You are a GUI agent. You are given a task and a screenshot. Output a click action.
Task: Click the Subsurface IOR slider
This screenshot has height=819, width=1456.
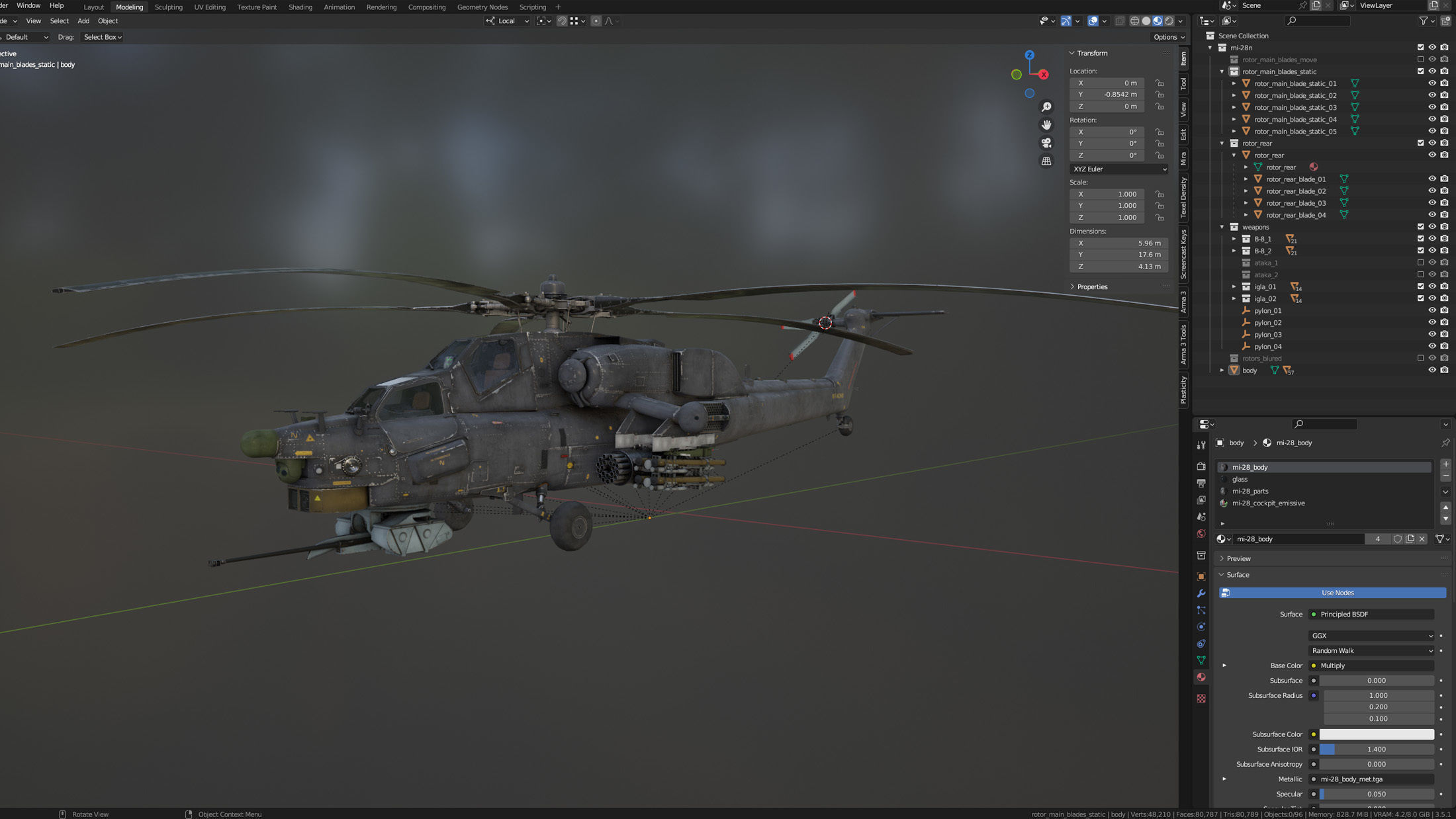[1377, 750]
